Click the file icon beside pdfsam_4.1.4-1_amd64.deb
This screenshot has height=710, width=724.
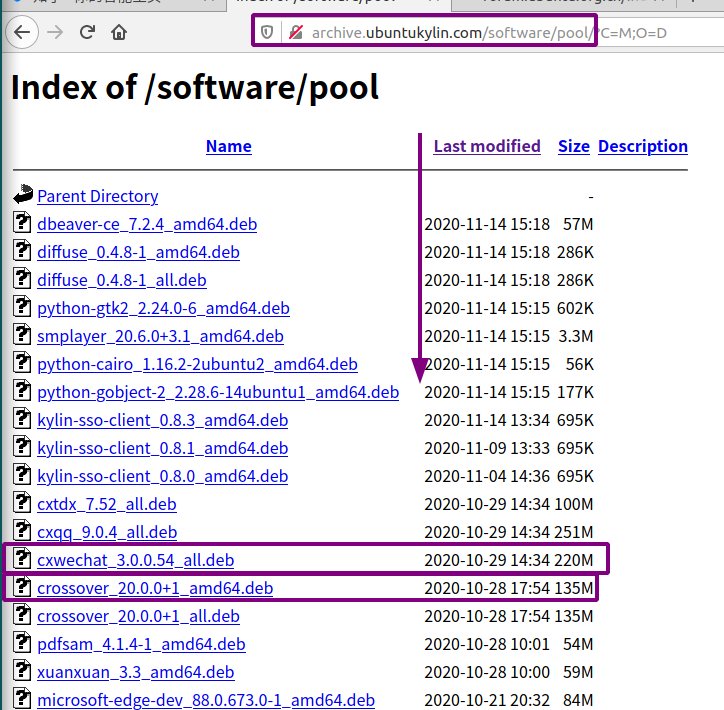pos(22,643)
